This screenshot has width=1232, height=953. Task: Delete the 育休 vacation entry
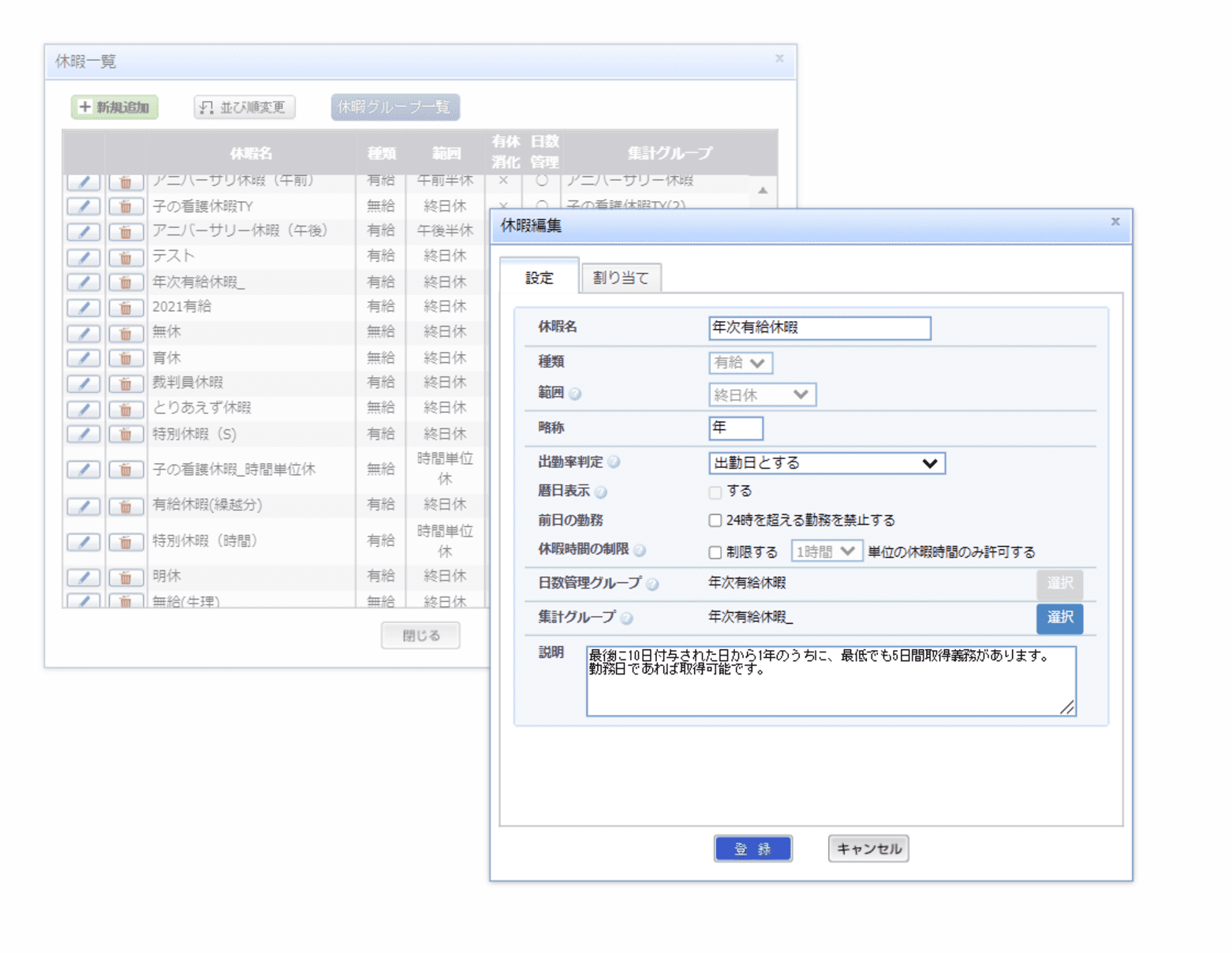(x=126, y=357)
